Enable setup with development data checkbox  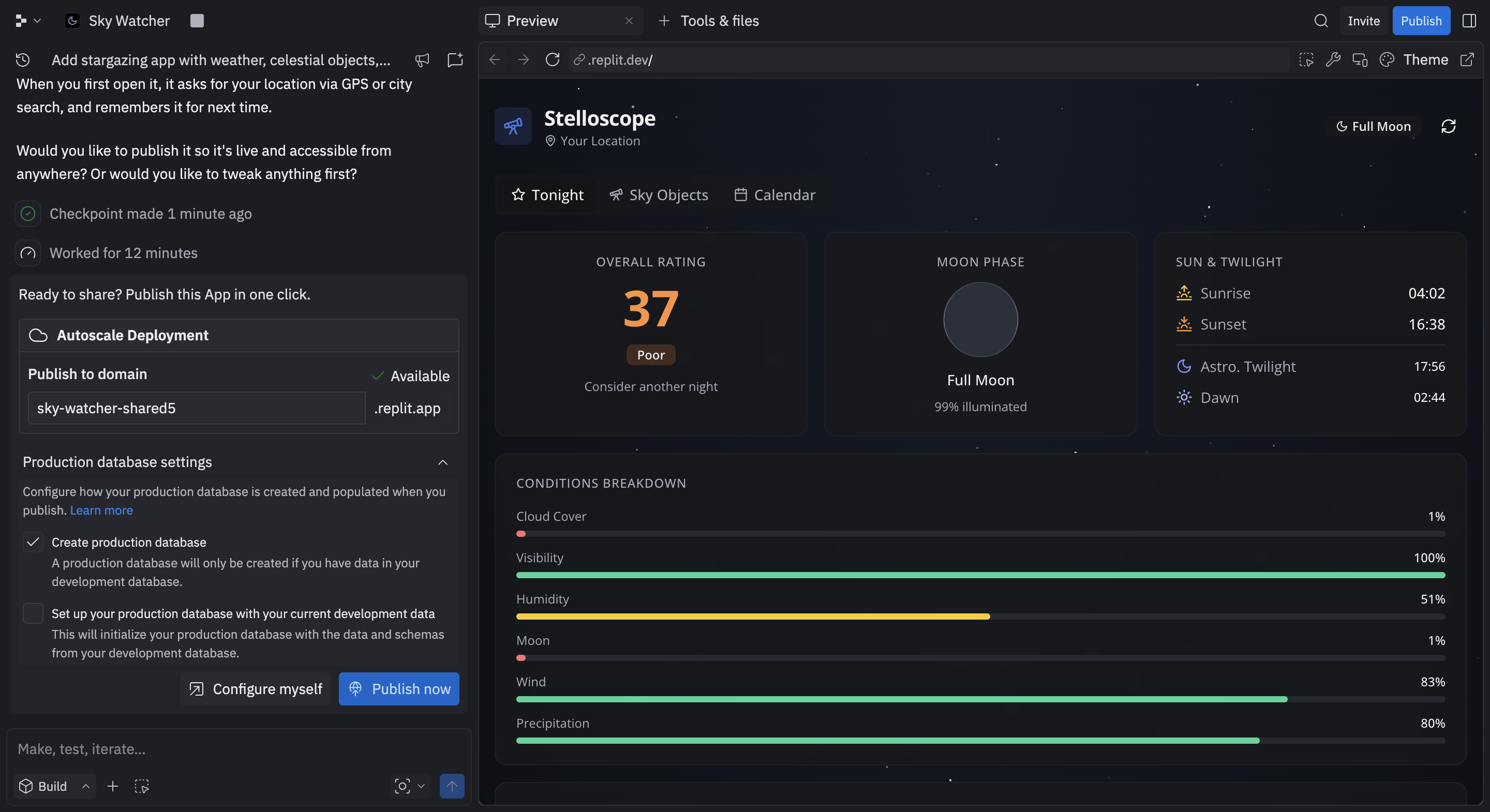33,613
